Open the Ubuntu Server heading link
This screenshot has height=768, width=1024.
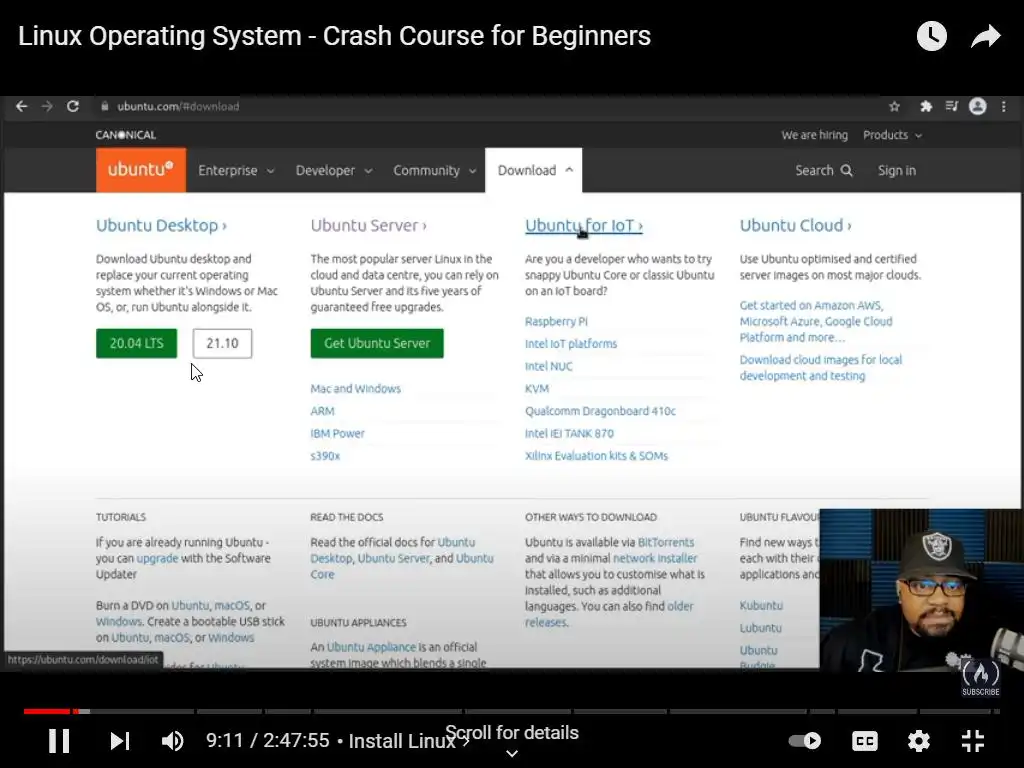tap(368, 225)
